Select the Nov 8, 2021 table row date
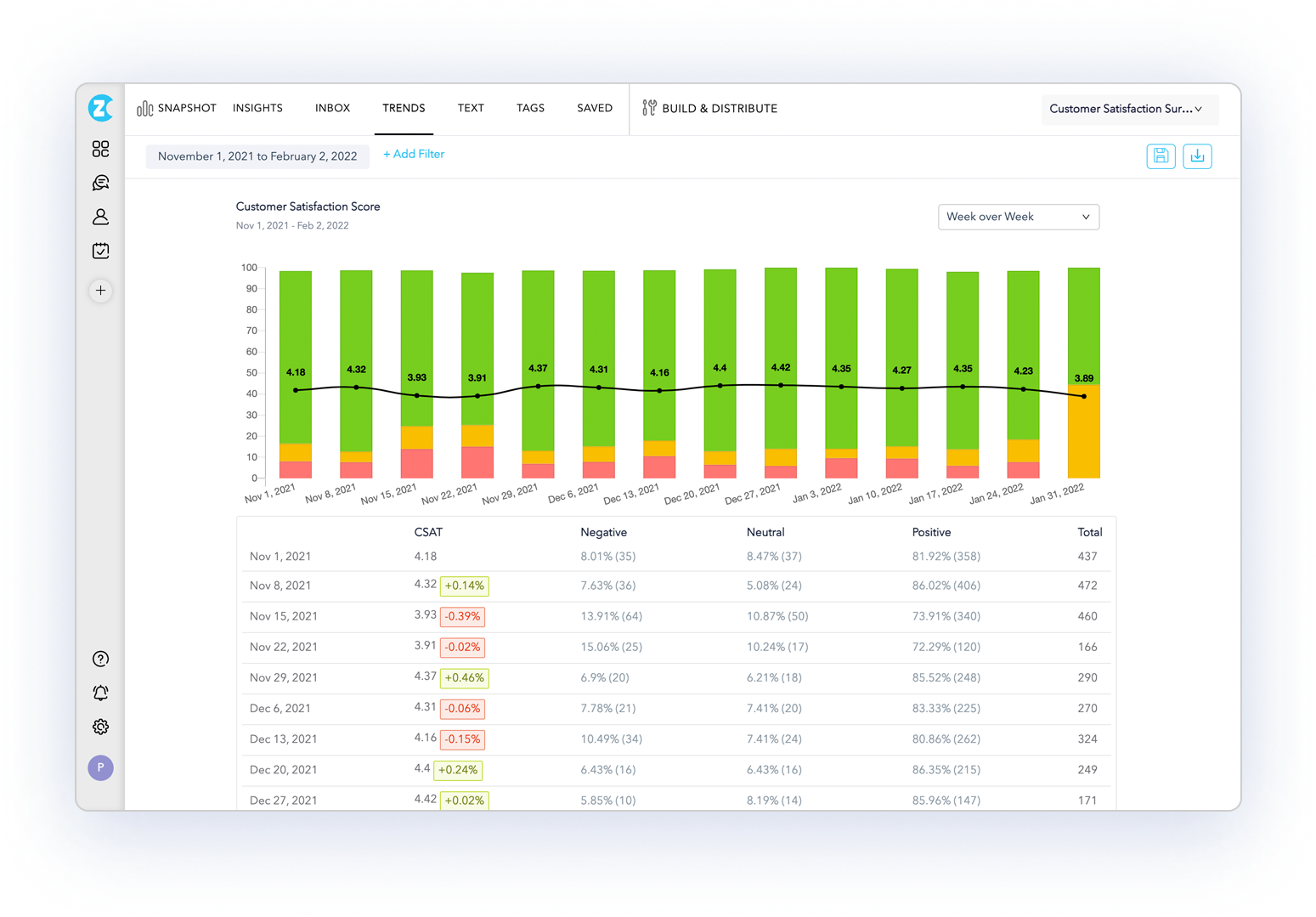 (280, 586)
